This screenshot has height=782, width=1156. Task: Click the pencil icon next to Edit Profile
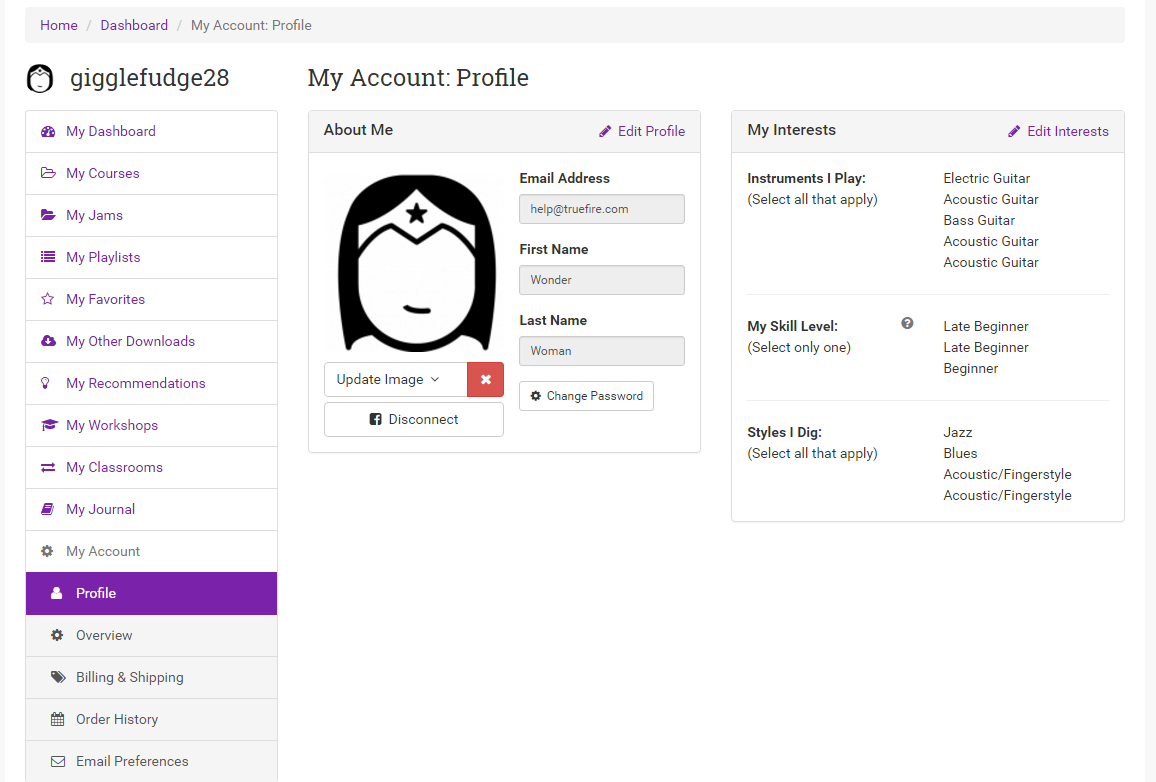[x=605, y=131]
